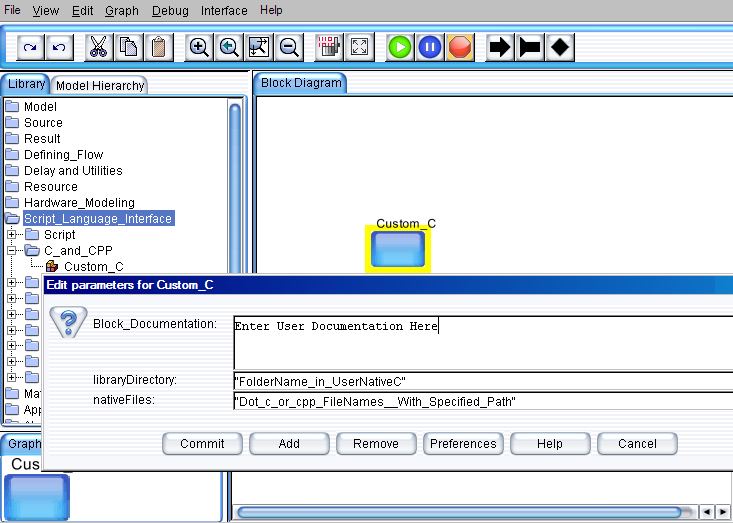Screen dimensions: 733x523
Task: Click the Copy pages icon
Action: 129,47
